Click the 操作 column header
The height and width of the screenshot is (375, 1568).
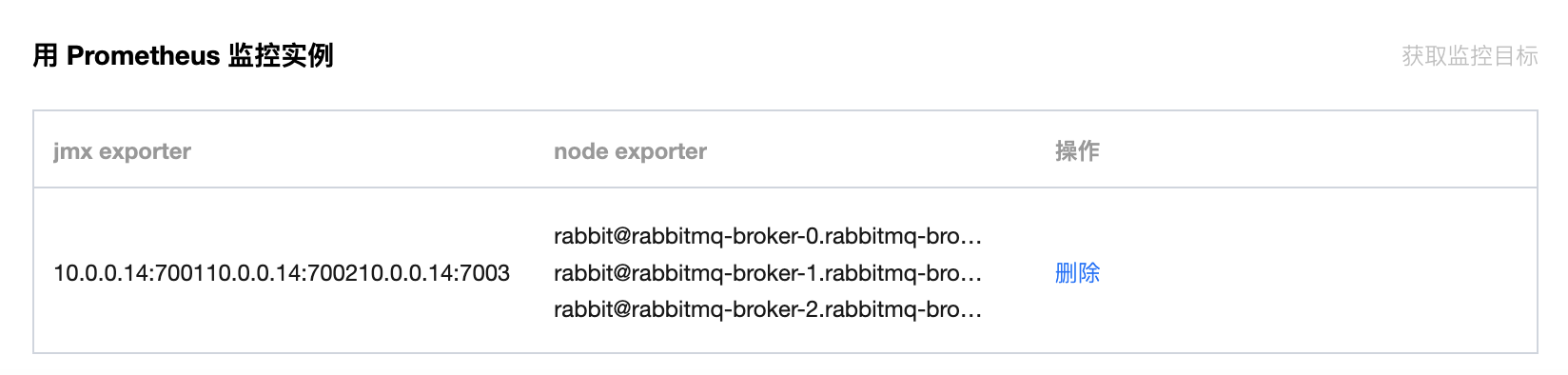pyautogui.click(x=1077, y=151)
